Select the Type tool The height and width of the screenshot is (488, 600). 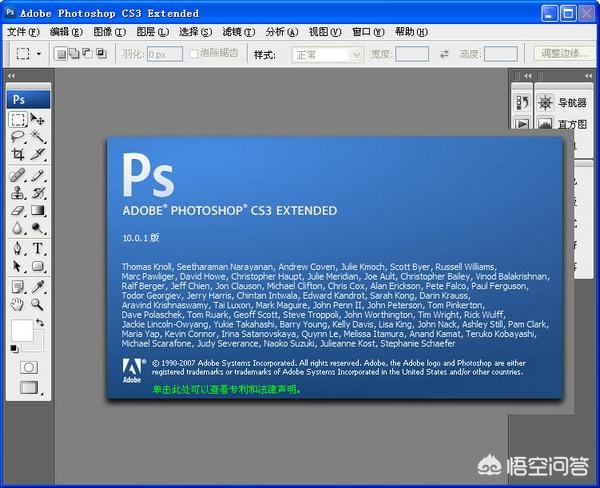pos(38,248)
